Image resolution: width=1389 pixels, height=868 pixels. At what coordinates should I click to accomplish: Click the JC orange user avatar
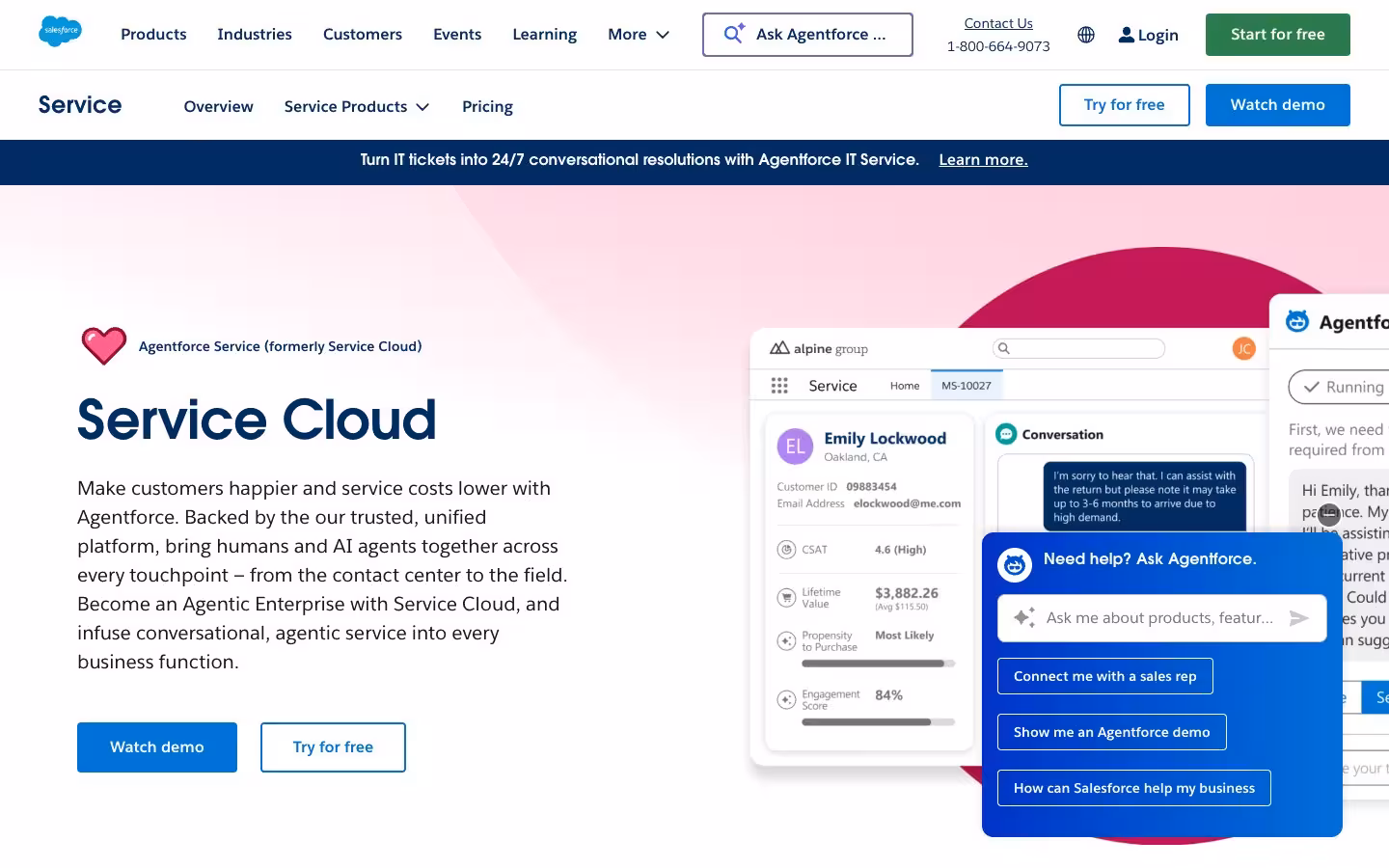(1244, 349)
